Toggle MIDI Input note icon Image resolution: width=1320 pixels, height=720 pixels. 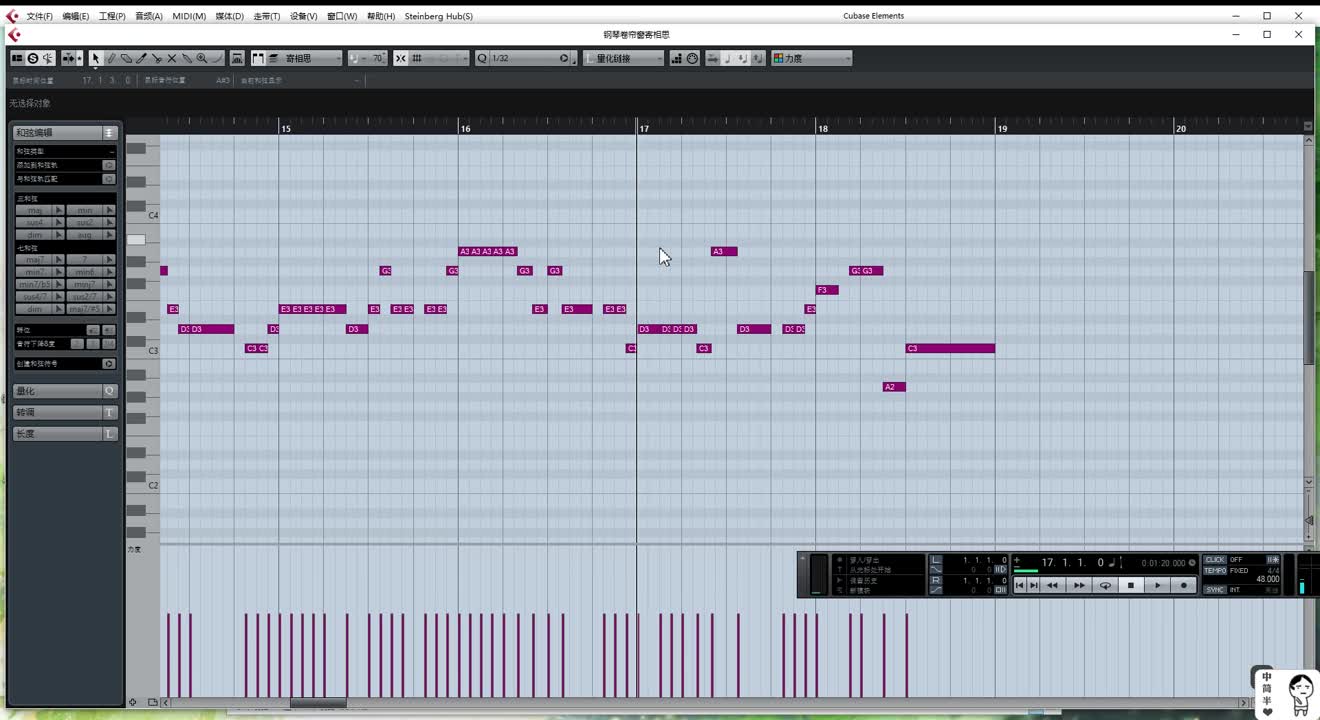tap(692, 58)
